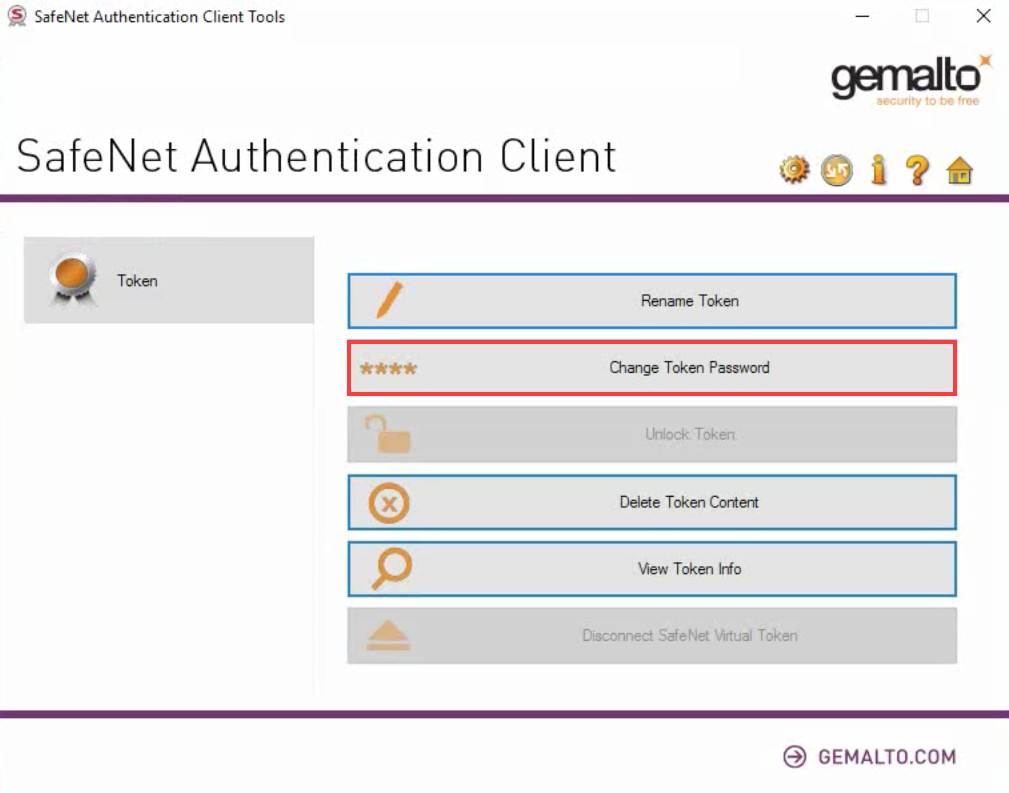Visit the GEMALTO.COM link
Viewport: 1009px width, 793px height.
pyautogui.click(x=870, y=757)
